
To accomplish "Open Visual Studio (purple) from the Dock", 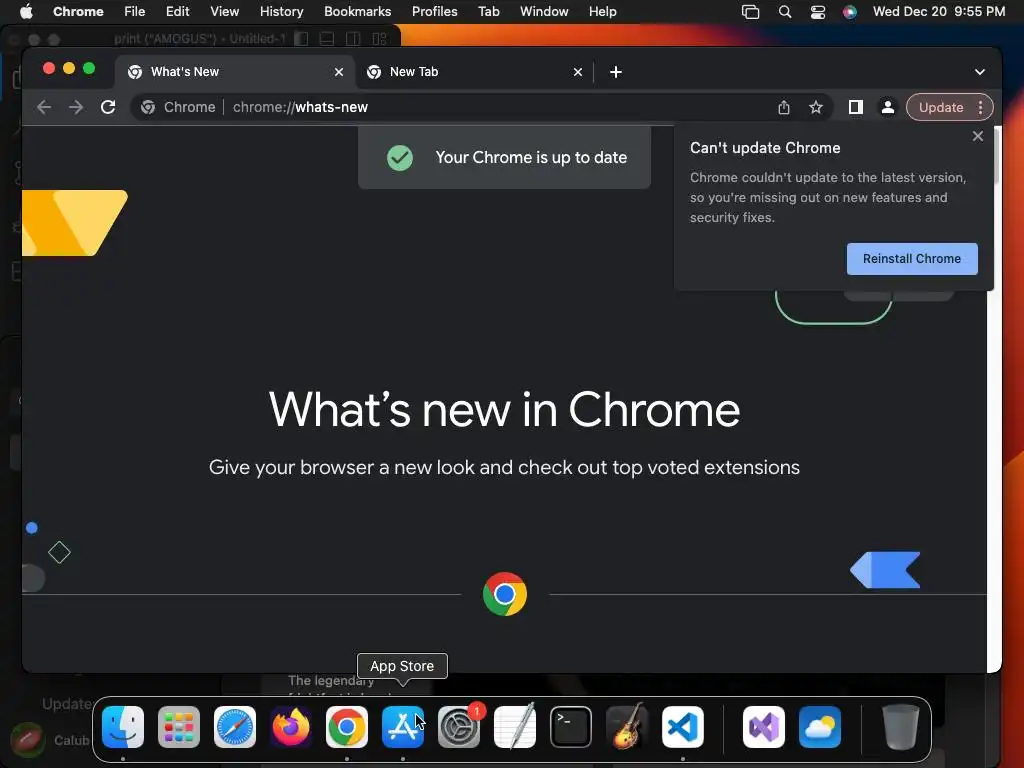I will coord(764,727).
